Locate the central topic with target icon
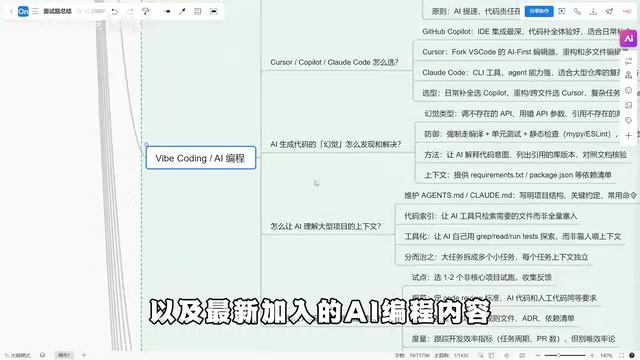This screenshot has height=360, width=640. click(x=507, y=356)
